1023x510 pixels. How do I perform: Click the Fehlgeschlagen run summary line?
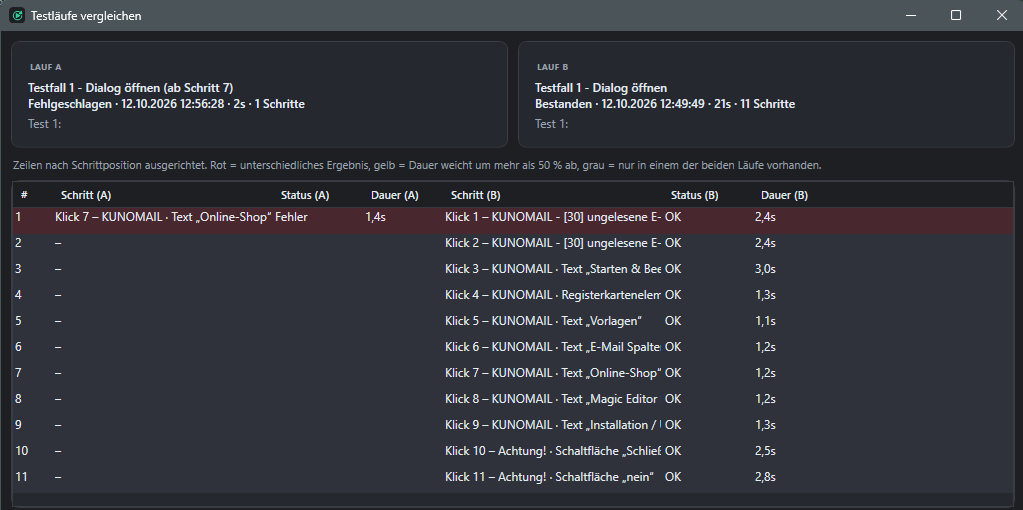coord(166,104)
